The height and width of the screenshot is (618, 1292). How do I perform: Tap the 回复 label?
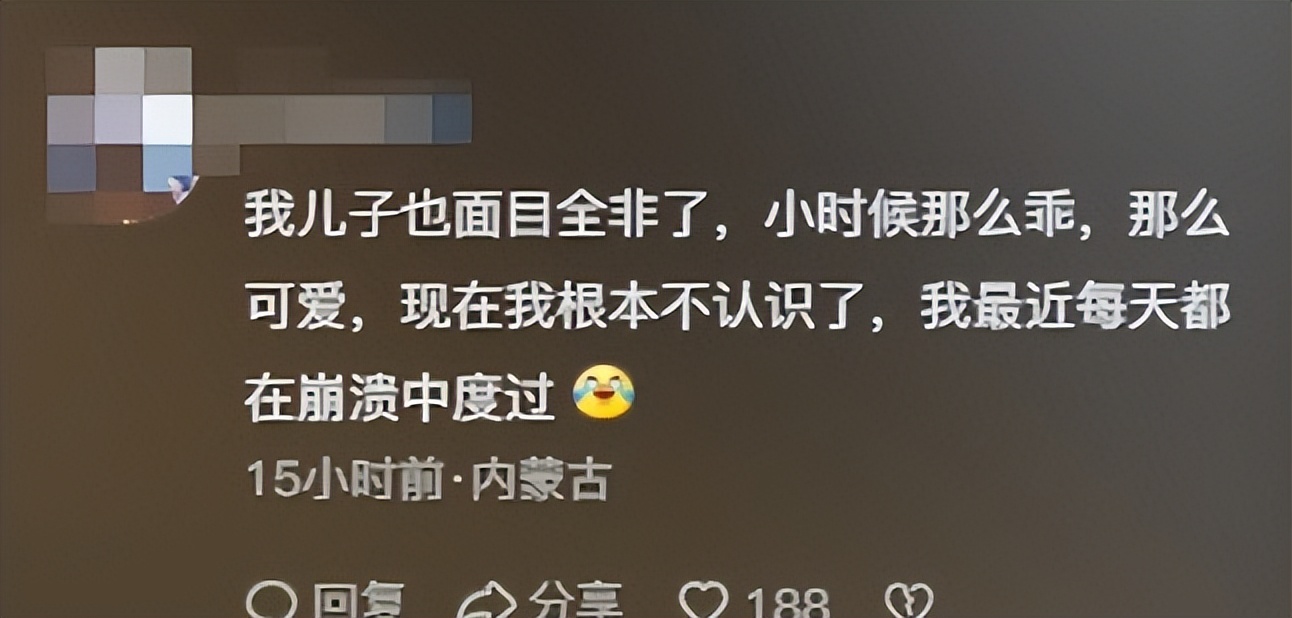(x=358, y=603)
